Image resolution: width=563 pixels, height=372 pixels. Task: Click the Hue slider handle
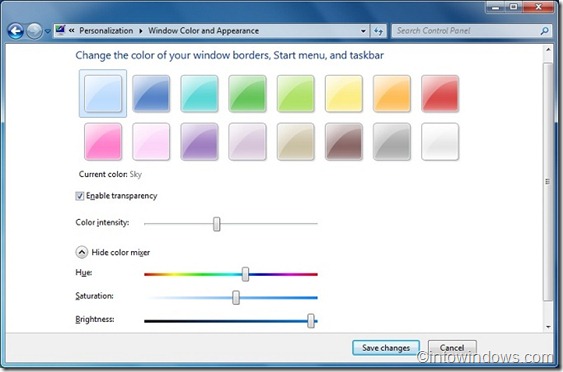[245, 274]
